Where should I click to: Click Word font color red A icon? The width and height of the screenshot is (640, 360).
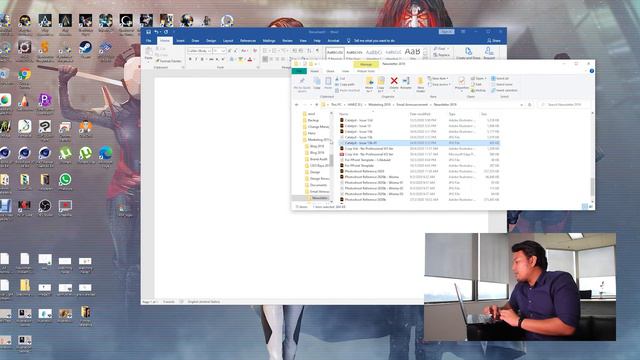point(250,60)
